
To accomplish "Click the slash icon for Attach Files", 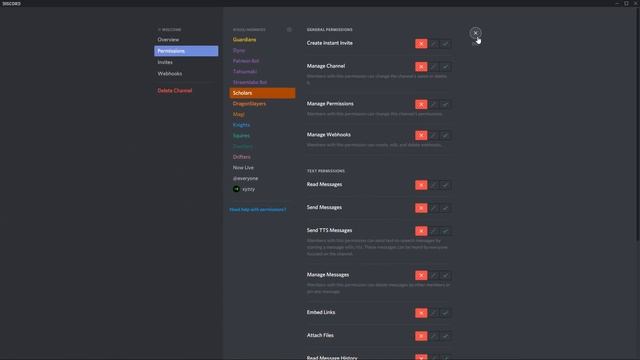I will pyautogui.click(x=433, y=336).
